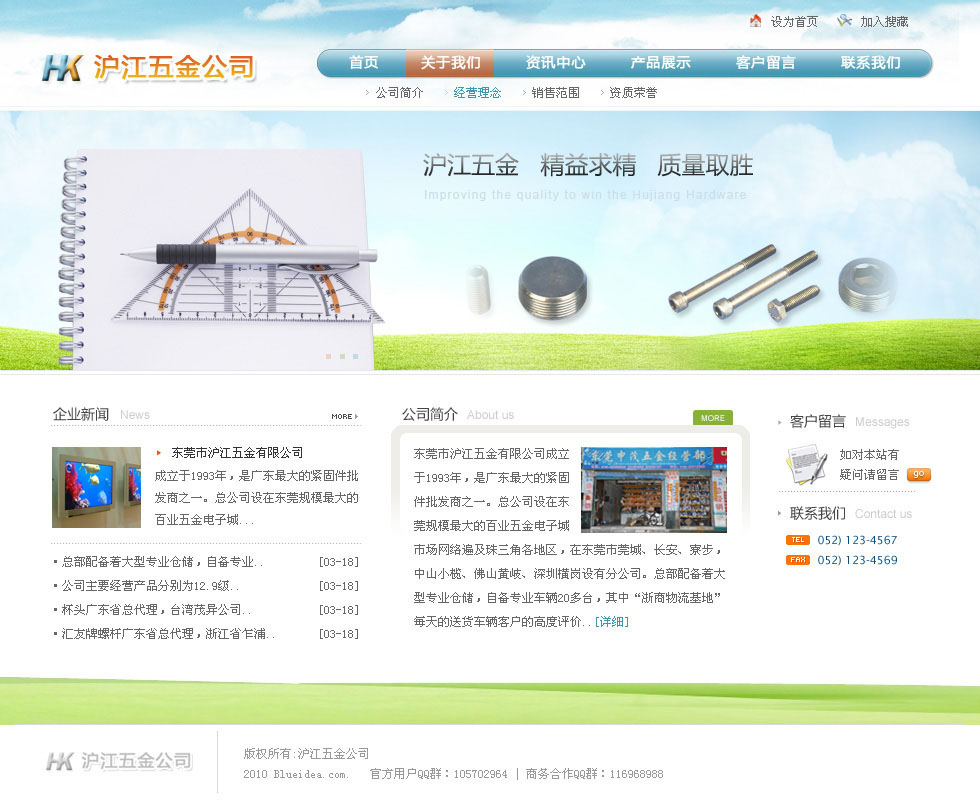
Task: Open the 销售范围 submenu item
Action: coord(555,93)
